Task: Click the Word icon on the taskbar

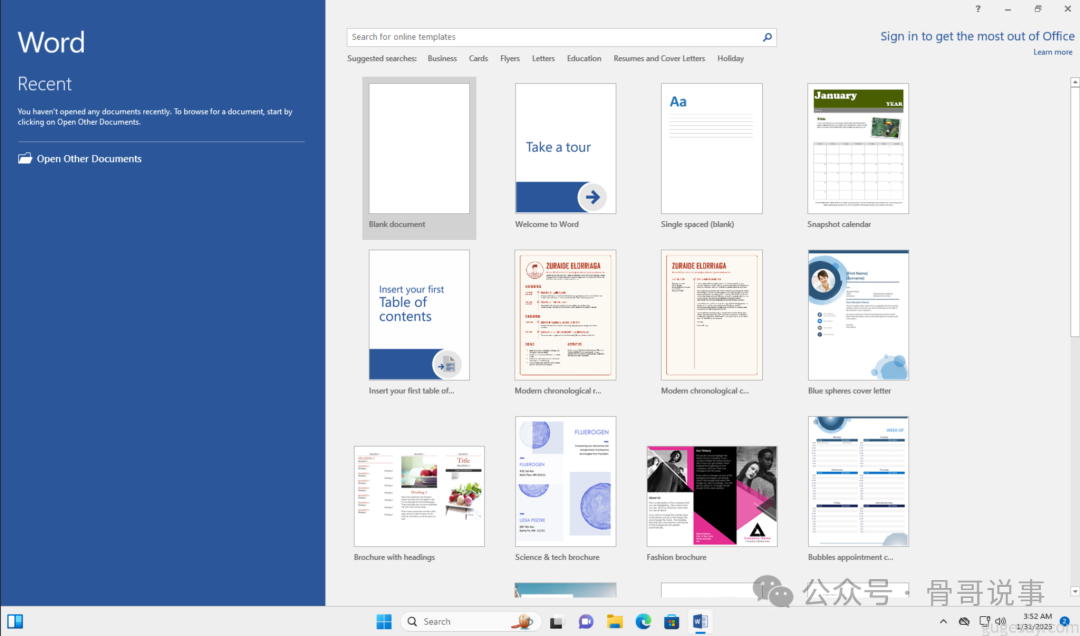Action: click(x=700, y=622)
